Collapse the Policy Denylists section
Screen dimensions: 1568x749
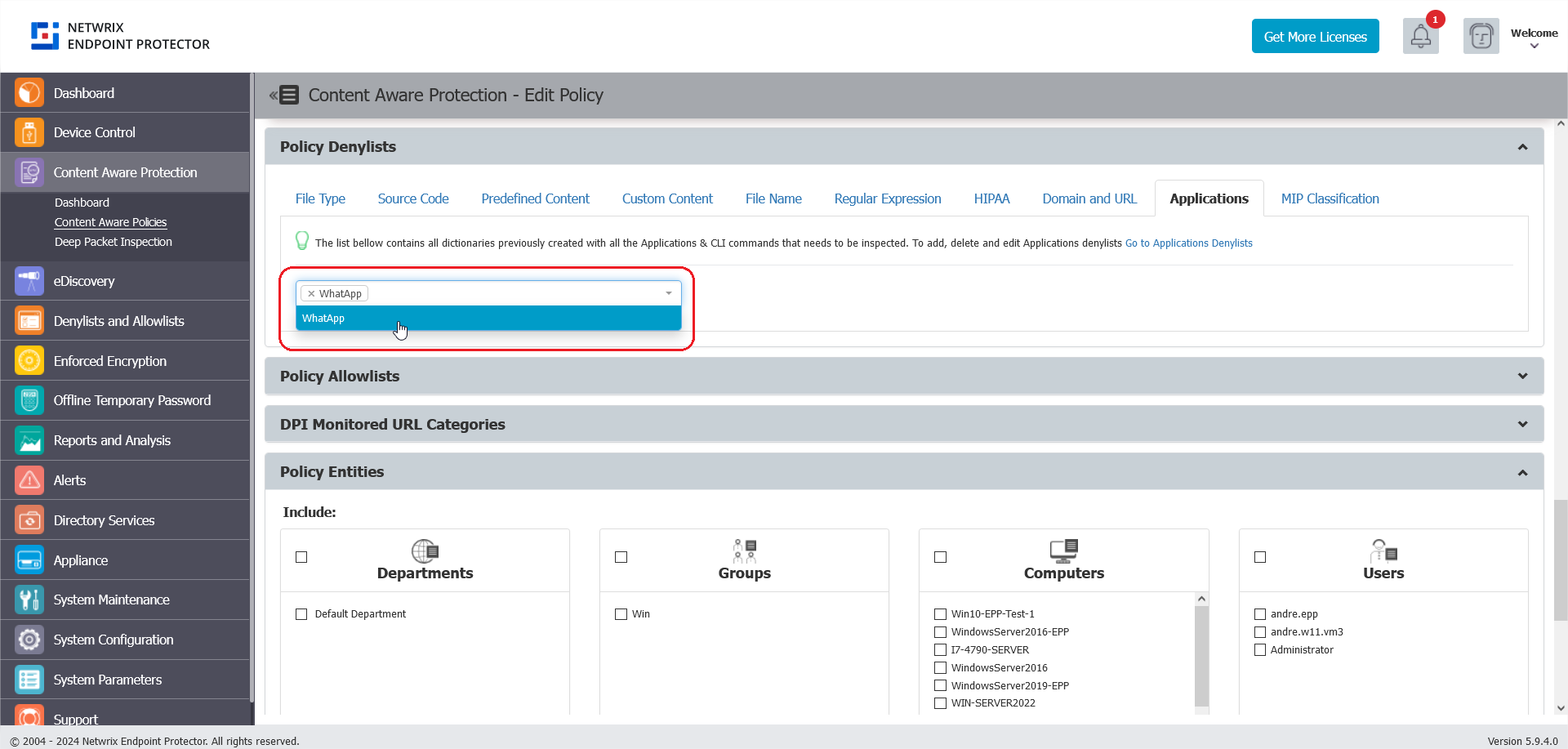1523,146
